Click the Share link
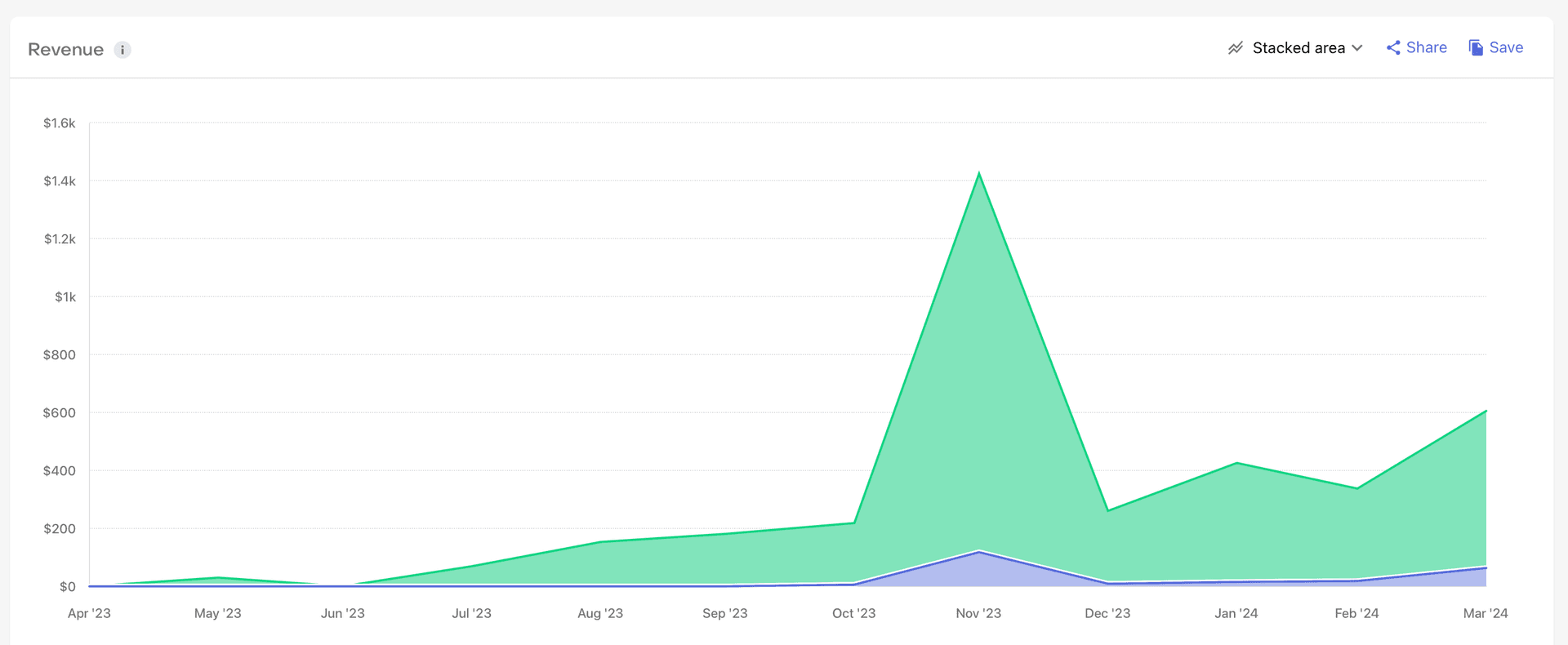 pyautogui.click(x=1417, y=48)
